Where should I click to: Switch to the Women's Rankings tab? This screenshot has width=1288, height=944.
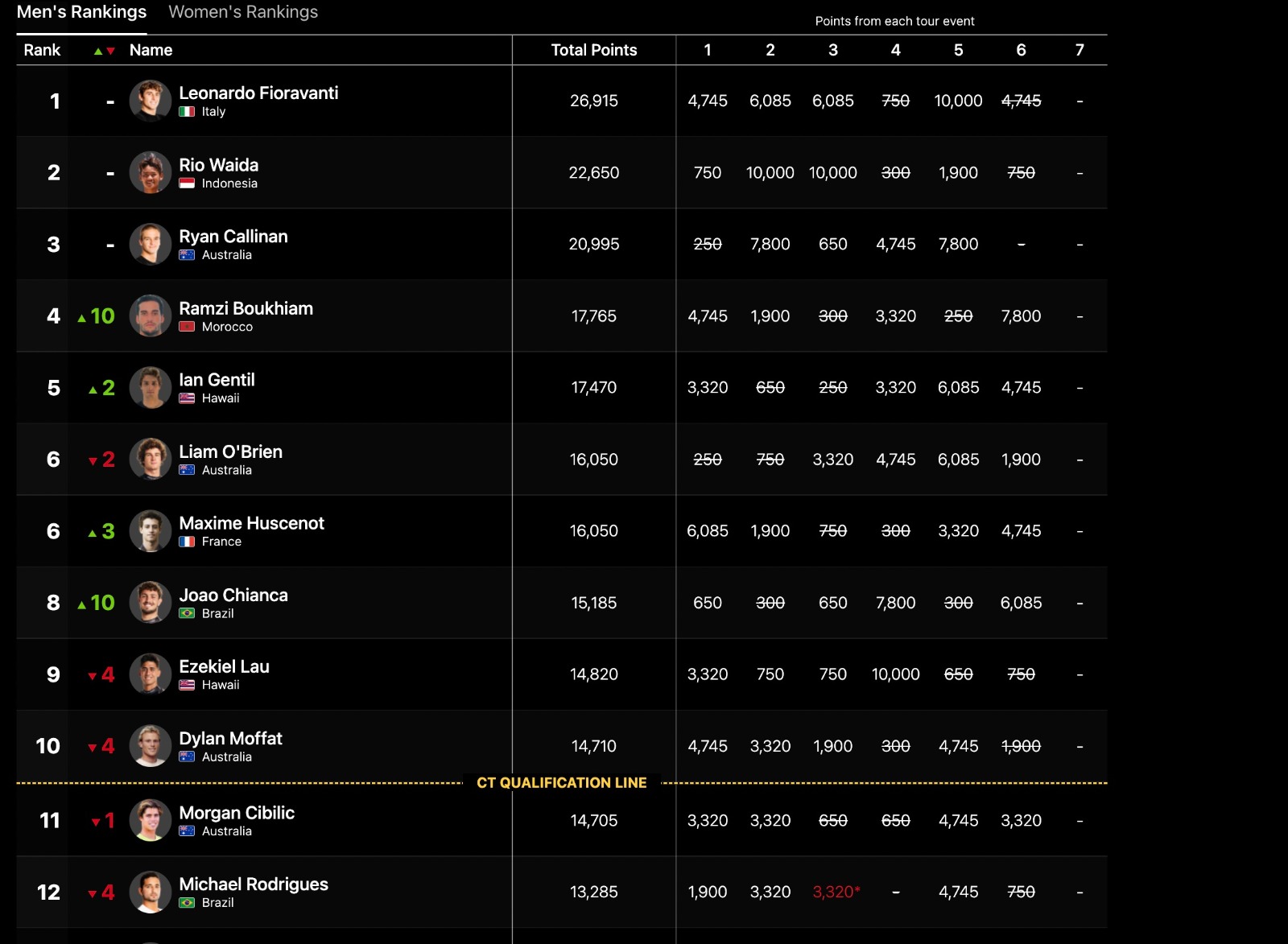[243, 12]
